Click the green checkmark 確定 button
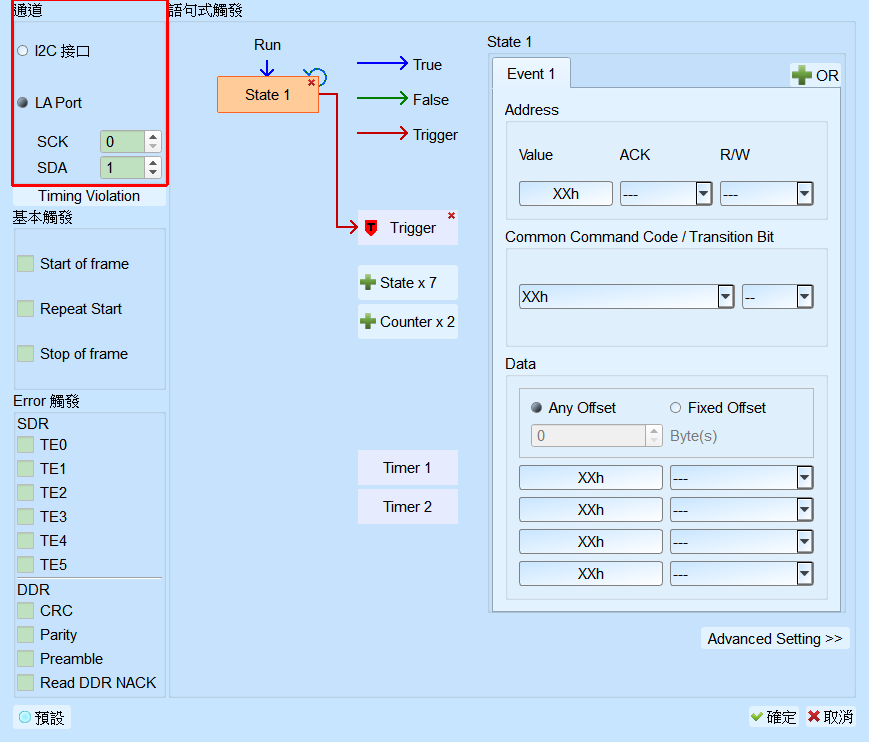 click(773, 717)
